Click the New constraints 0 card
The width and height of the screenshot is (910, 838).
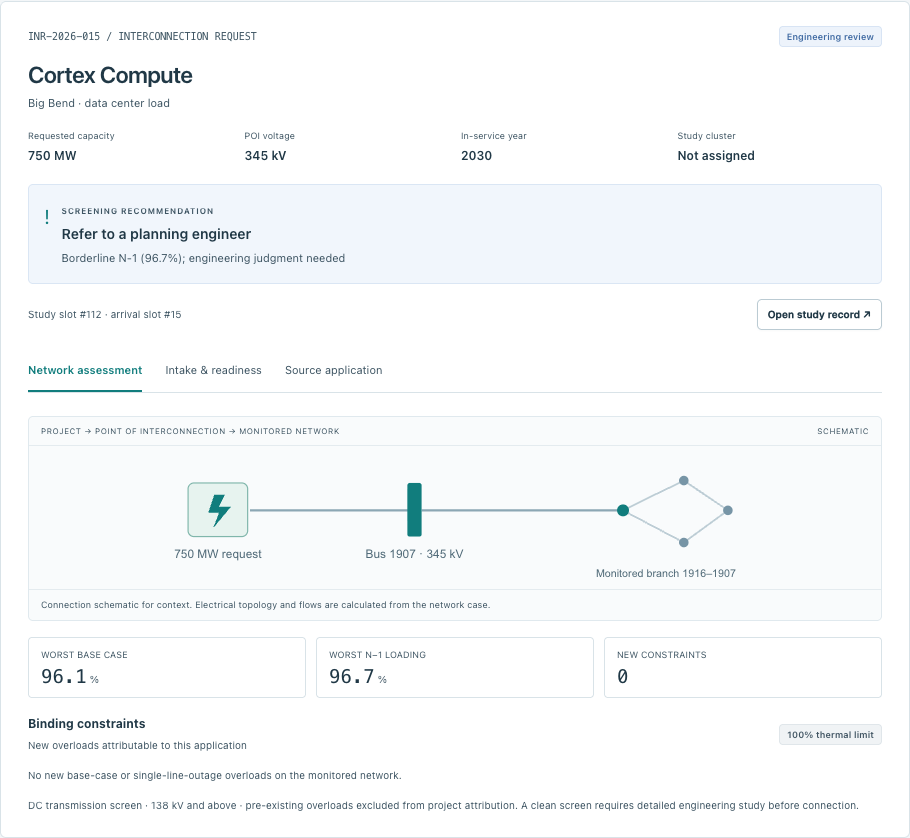coord(742,667)
